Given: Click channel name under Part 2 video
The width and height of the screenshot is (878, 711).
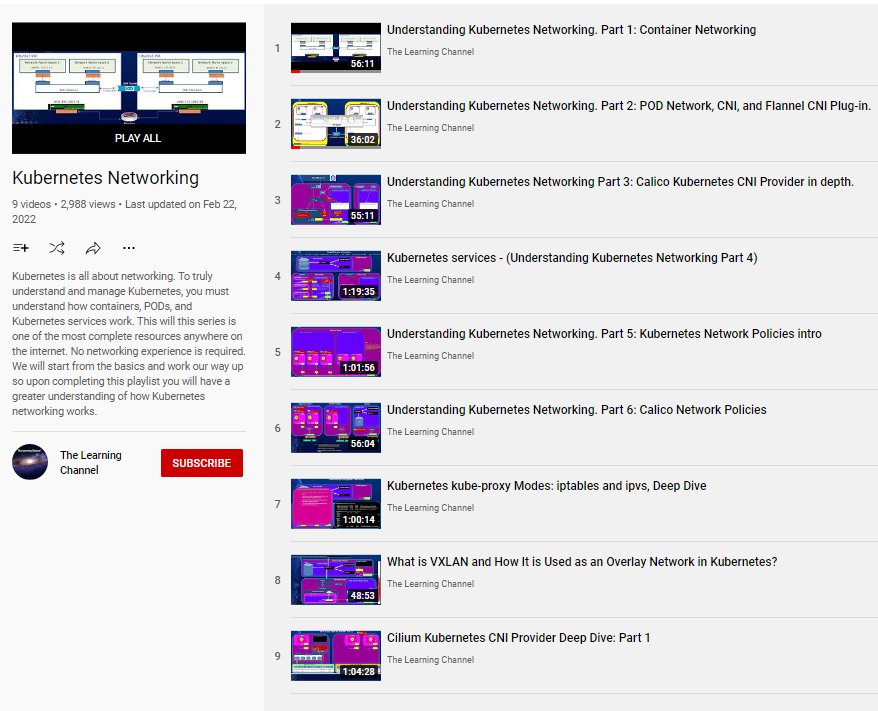Looking at the screenshot, I should click(430, 128).
